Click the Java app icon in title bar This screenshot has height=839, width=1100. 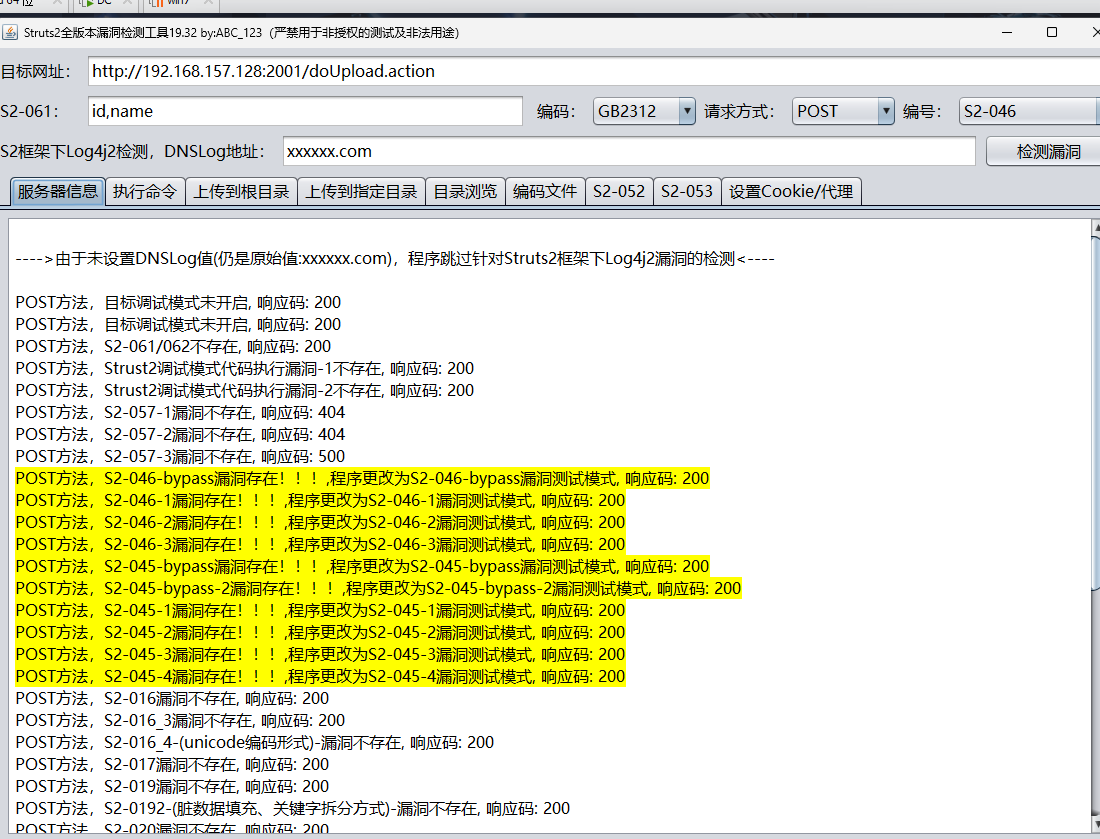pos(10,32)
